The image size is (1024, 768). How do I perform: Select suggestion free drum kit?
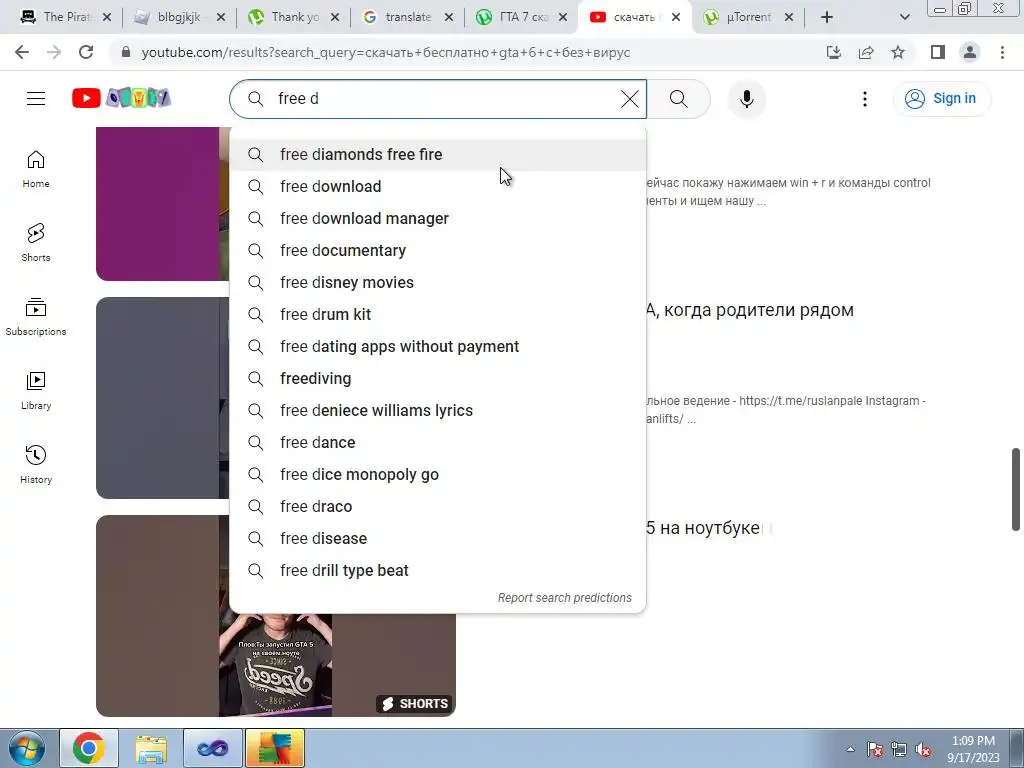click(x=438, y=314)
